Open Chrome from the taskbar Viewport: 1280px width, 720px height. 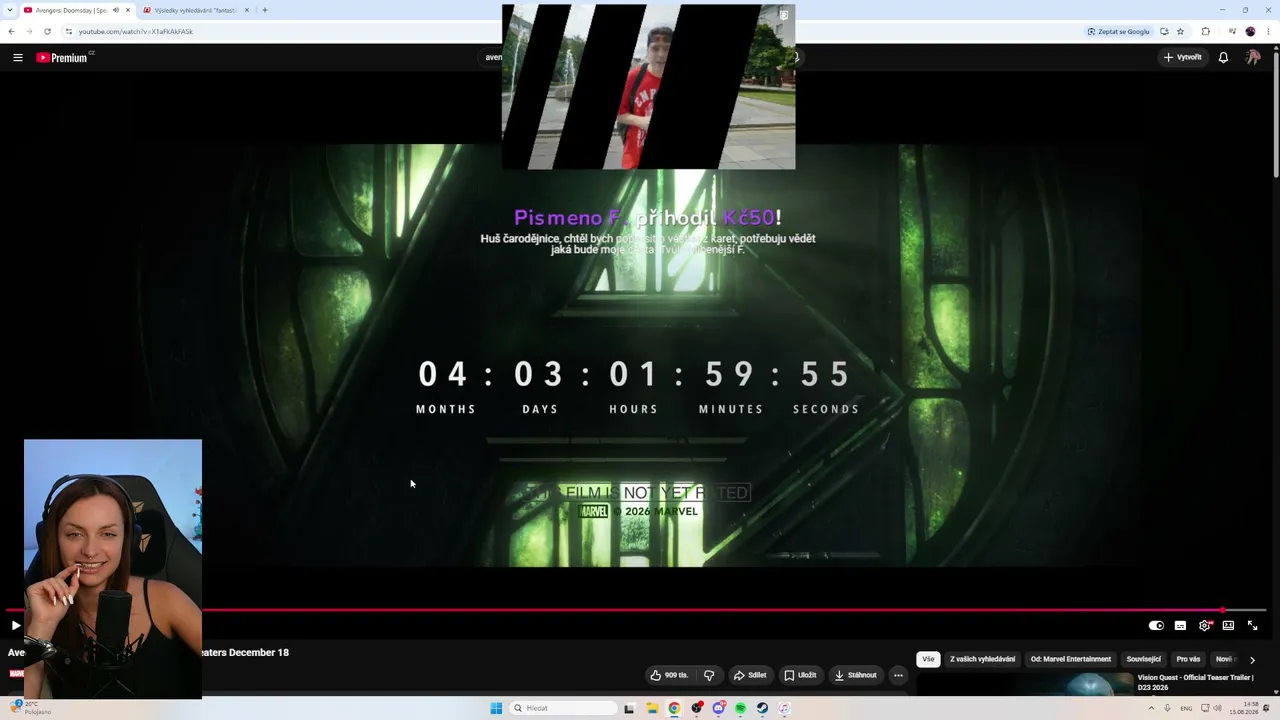[x=674, y=708]
